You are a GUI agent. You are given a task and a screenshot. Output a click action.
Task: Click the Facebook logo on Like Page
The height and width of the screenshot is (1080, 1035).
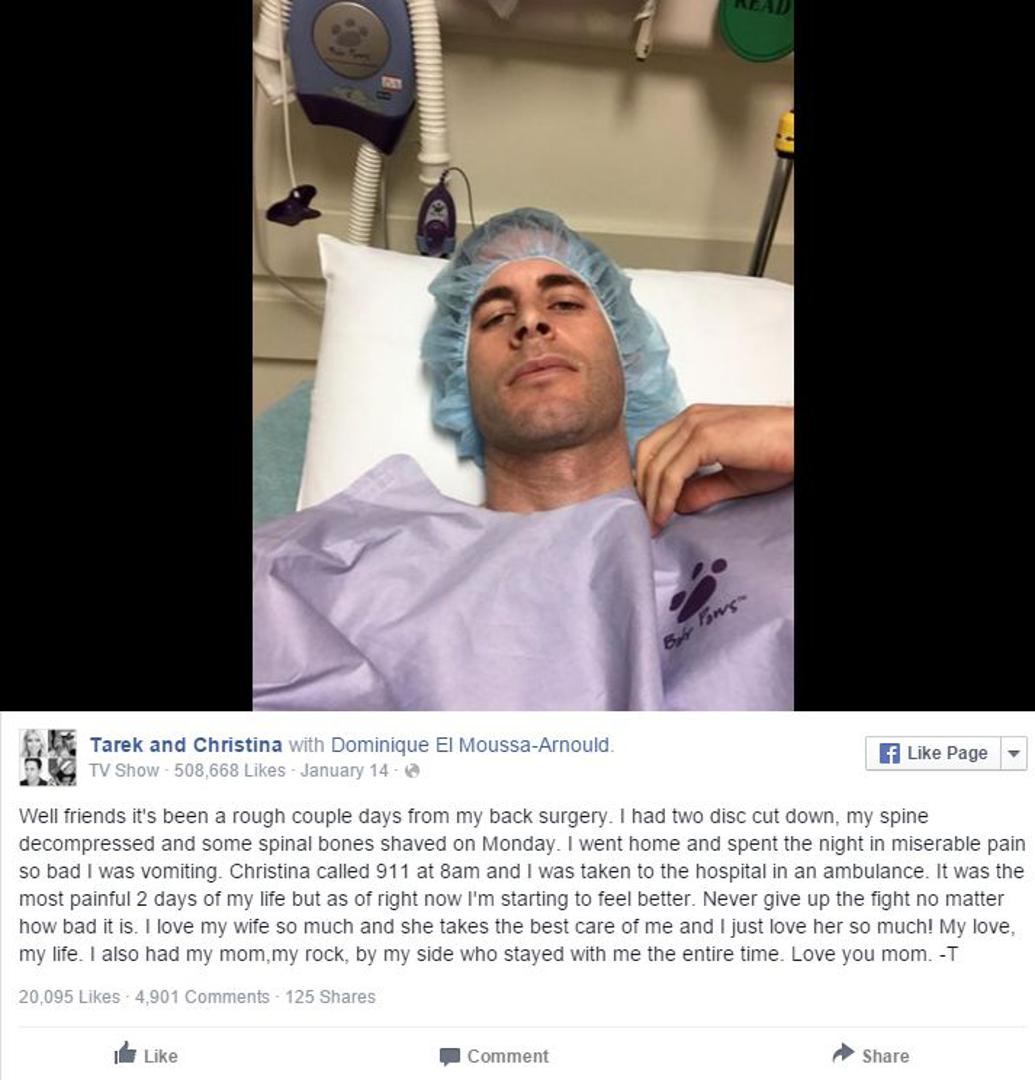(x=890, y=753)
